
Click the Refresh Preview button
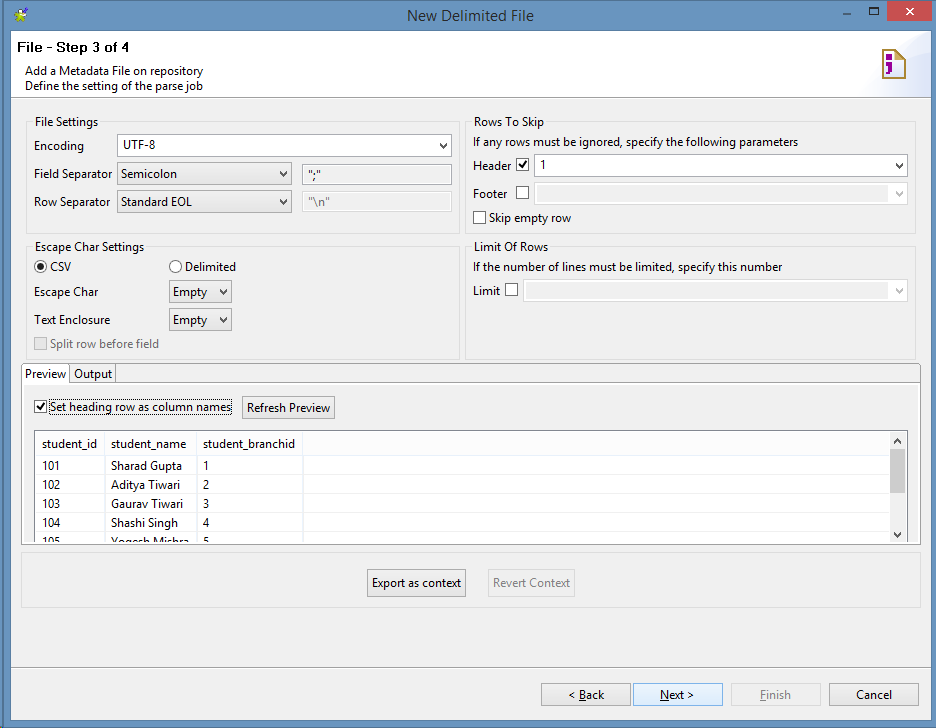coord(288,407)
